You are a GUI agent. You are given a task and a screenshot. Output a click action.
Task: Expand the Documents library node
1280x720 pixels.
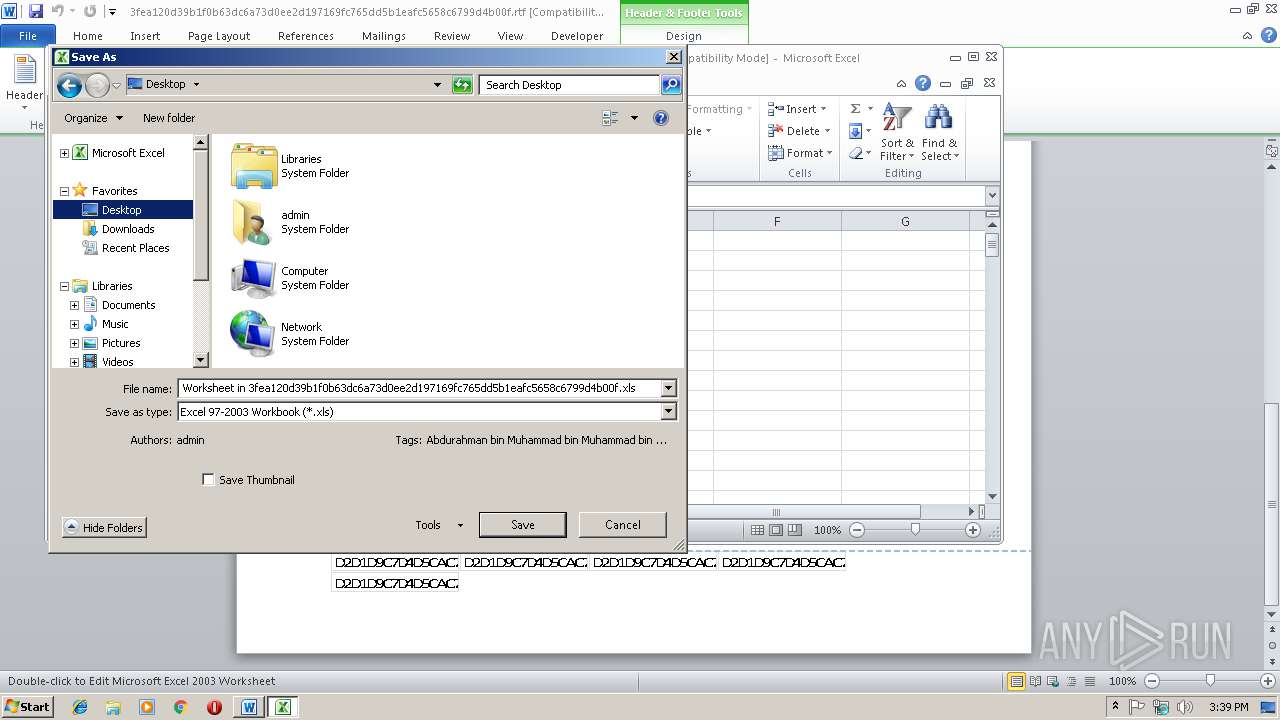[x=74, y=305]
